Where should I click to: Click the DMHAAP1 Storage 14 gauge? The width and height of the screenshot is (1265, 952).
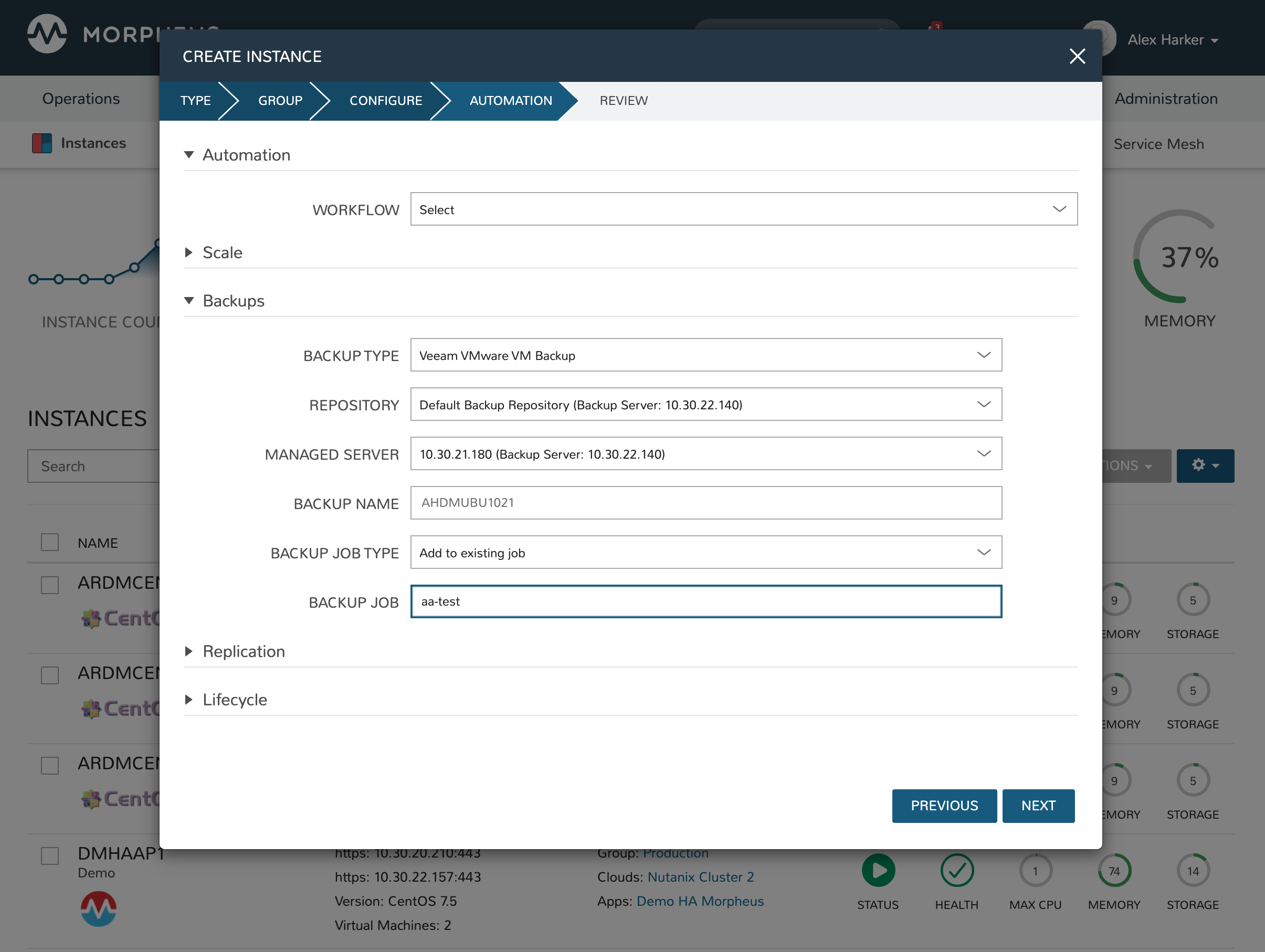(1193, 870)
